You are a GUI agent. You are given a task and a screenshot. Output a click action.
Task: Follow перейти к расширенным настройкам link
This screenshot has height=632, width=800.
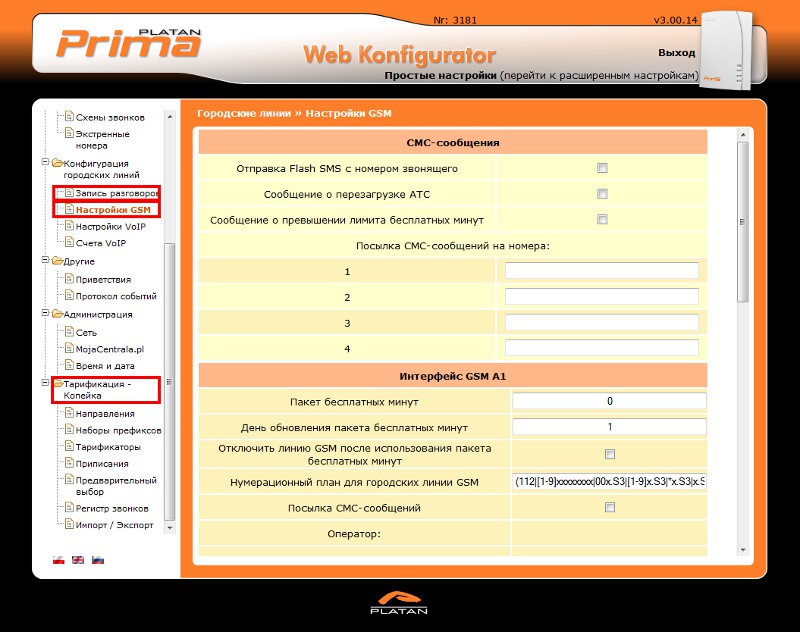[599, 75]
